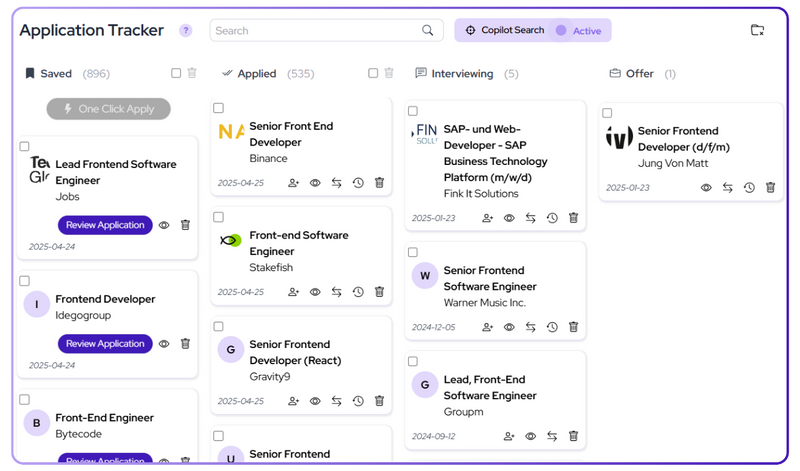Open the Senior Frontend Developer (React) title

(295, 352)
